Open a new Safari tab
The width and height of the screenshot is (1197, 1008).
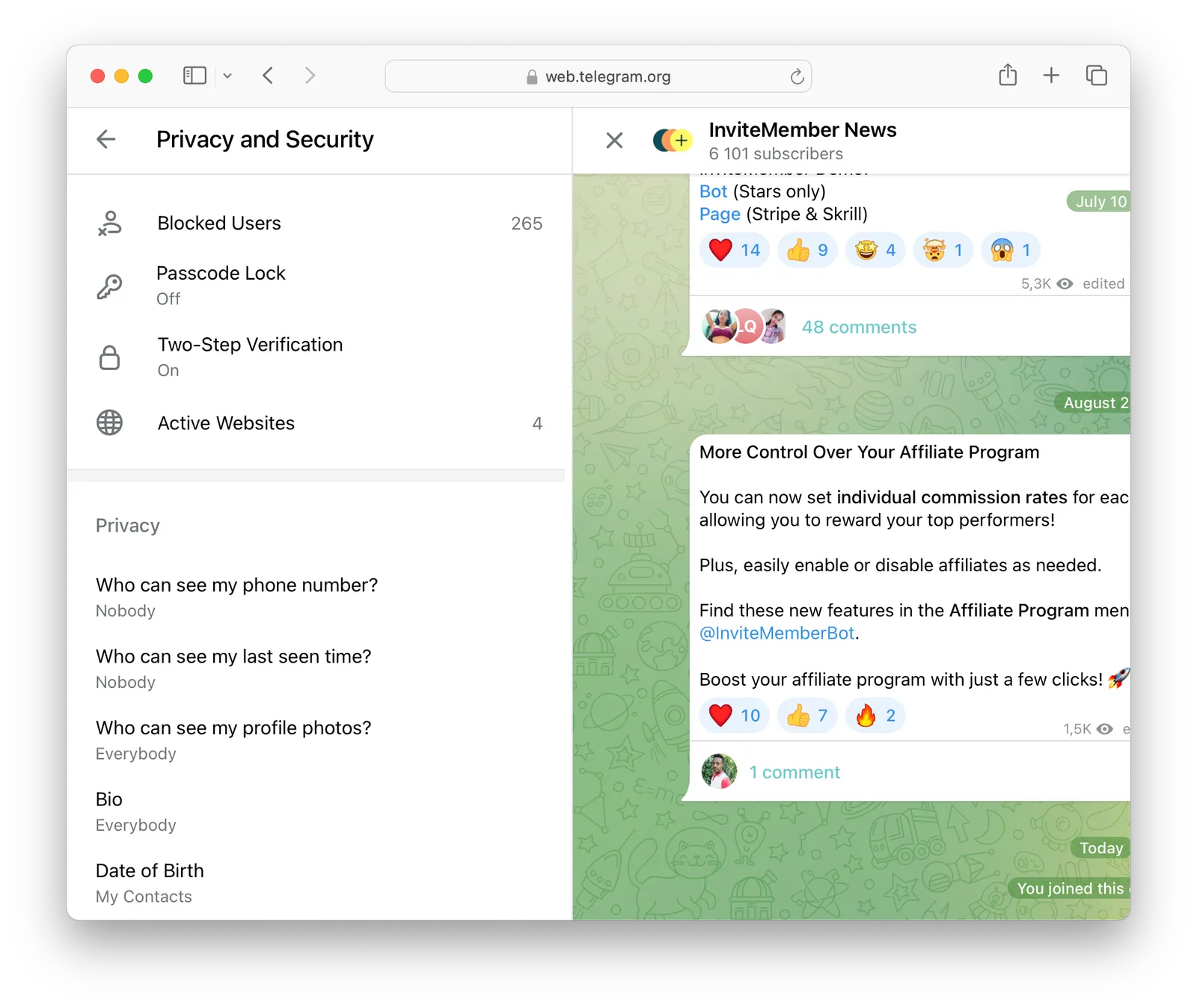click(x=1051, y=75)
